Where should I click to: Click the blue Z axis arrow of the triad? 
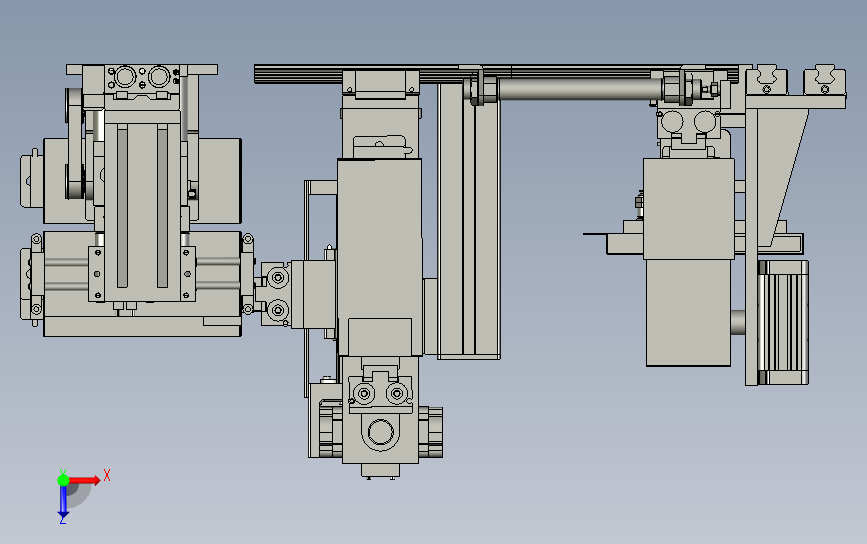[x=63, y=501]
